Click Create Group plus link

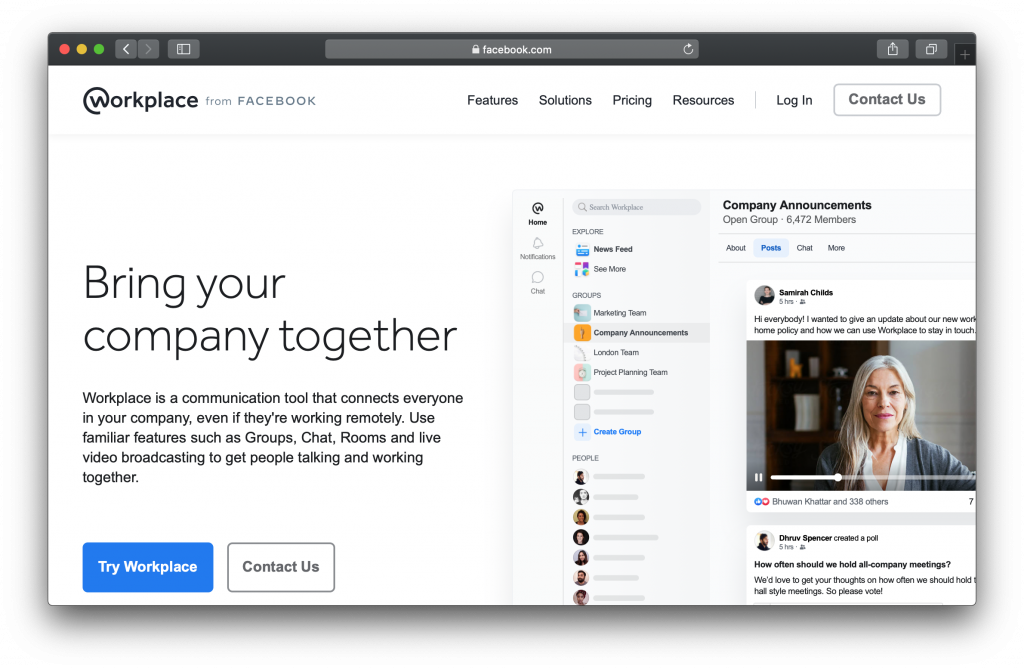pos(609,432)
